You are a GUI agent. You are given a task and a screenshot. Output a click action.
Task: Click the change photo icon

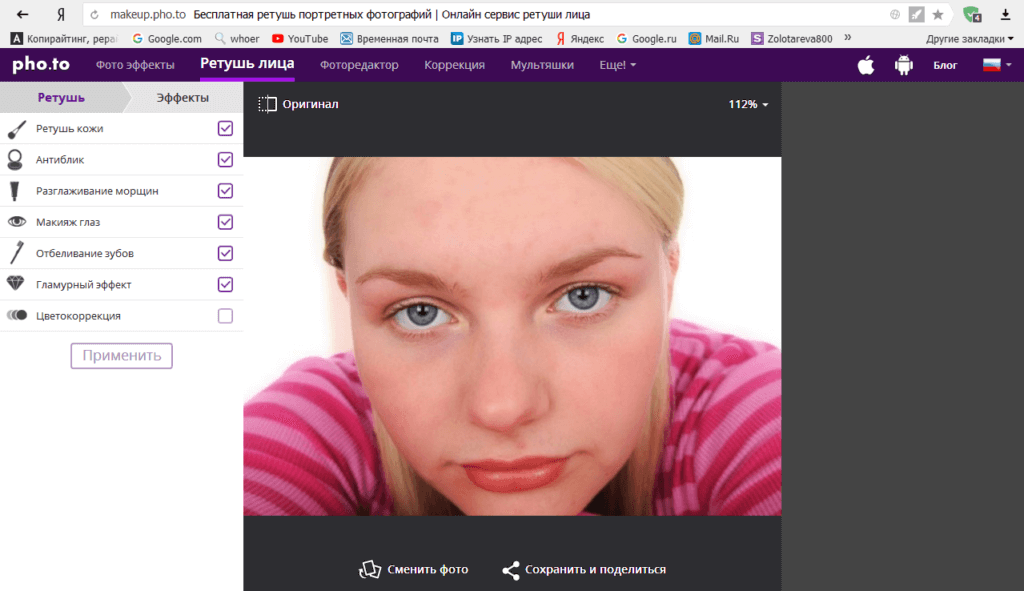[370, 569]
